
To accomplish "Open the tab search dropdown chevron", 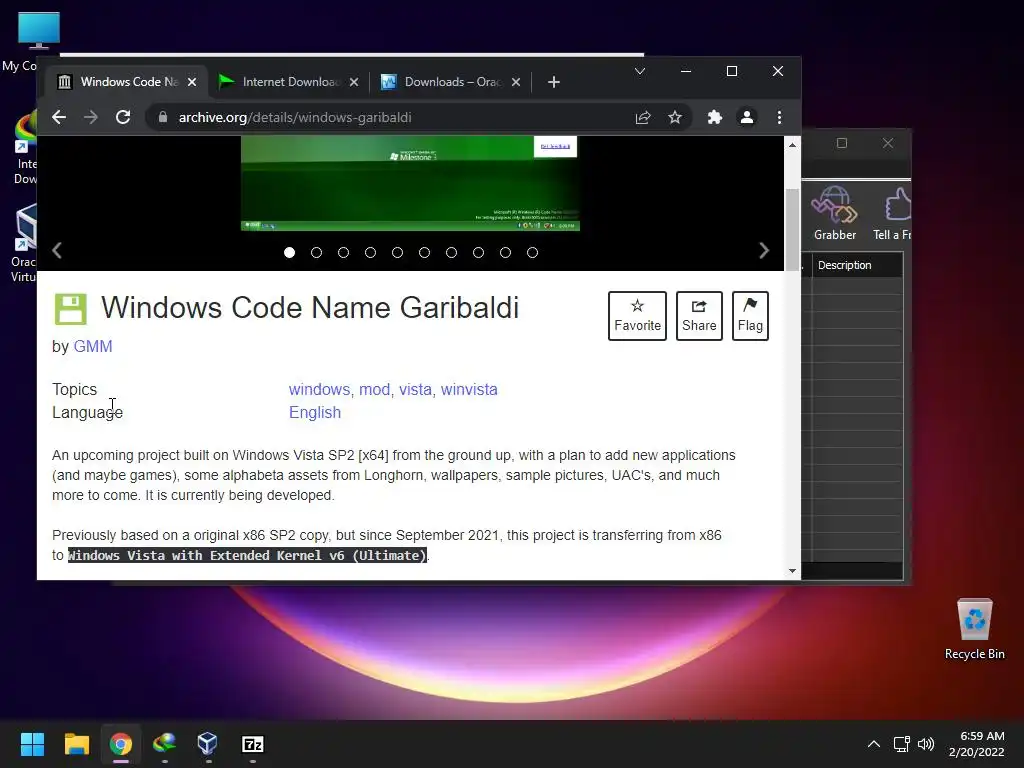I will (x=640, y=71).
